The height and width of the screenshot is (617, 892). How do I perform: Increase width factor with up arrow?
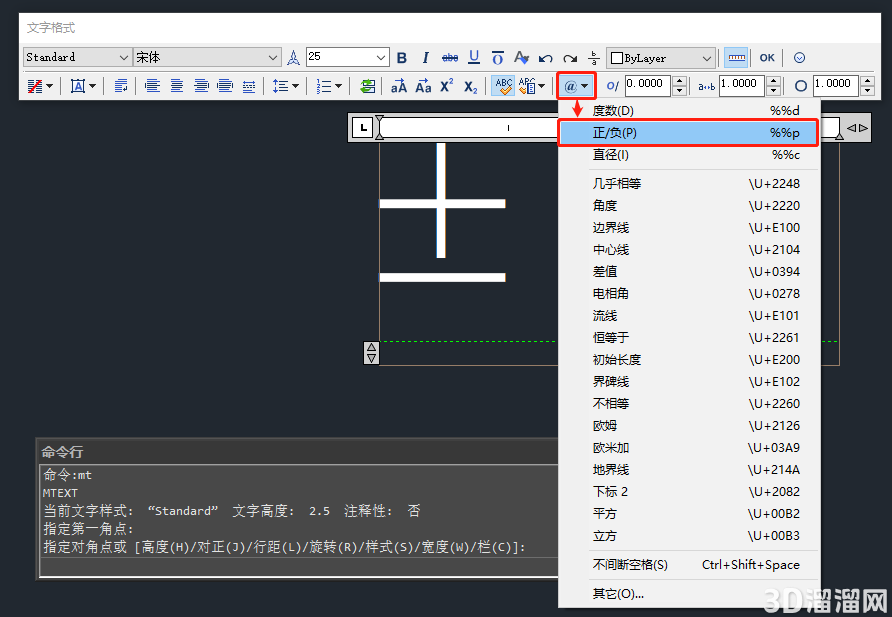tap(868, 81)
